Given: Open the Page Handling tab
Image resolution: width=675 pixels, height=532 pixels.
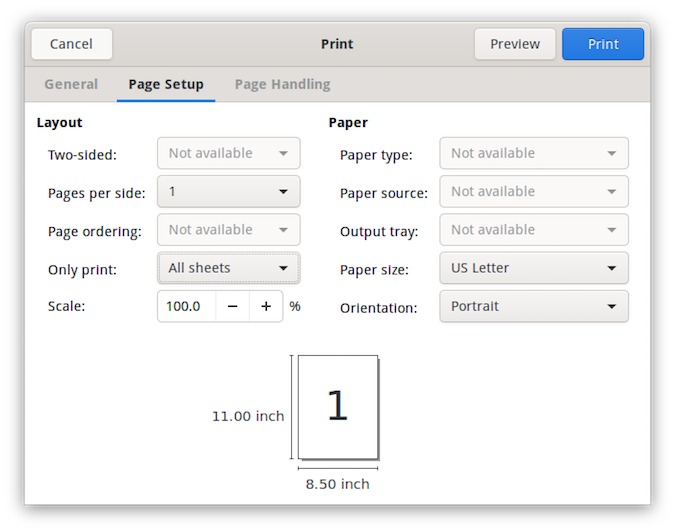Looking at the screenshot, I should 282,84.
